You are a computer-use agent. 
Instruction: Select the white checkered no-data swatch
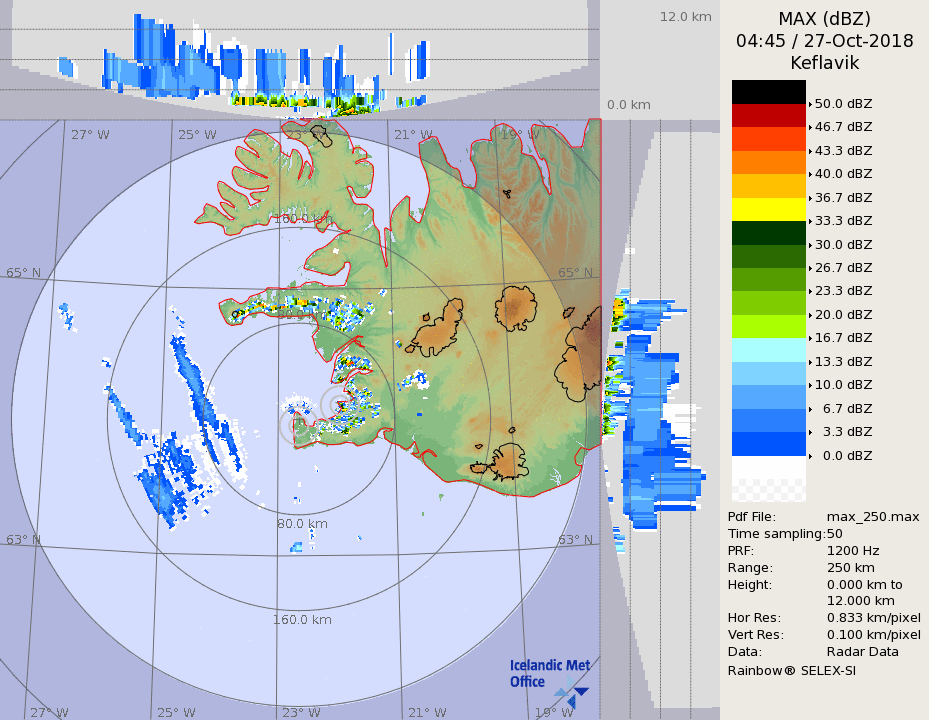(768, 490)
